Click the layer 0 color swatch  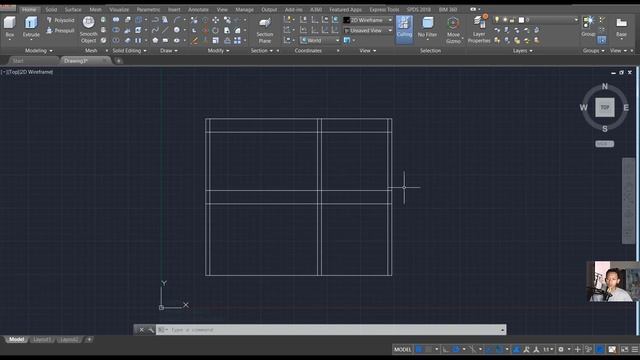point(521,20)
